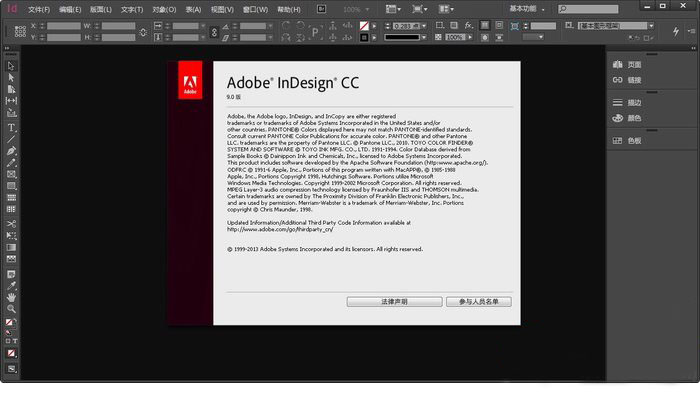Screen dimensions: 700x394
Task: Open the 文件(F) menu
Action: tap(39, 9)
